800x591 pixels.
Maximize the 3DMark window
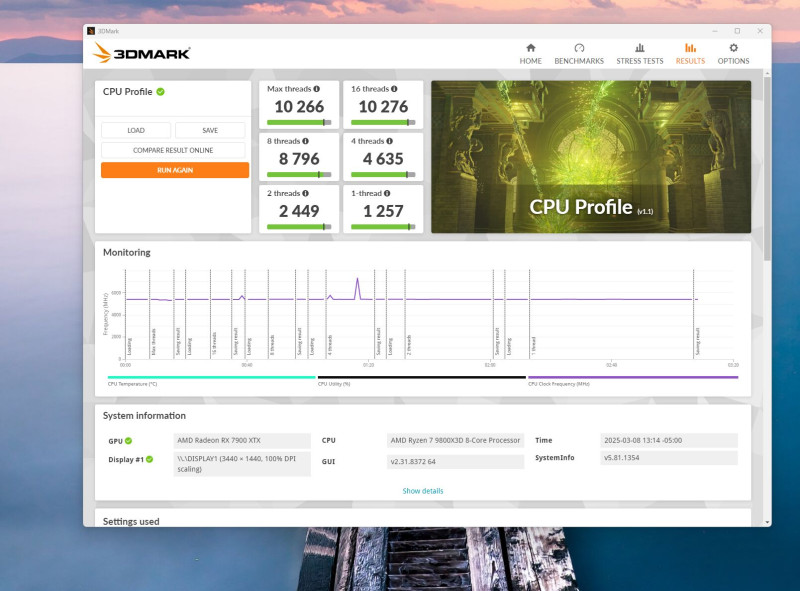pyautogui.click(x=737, y=31)
